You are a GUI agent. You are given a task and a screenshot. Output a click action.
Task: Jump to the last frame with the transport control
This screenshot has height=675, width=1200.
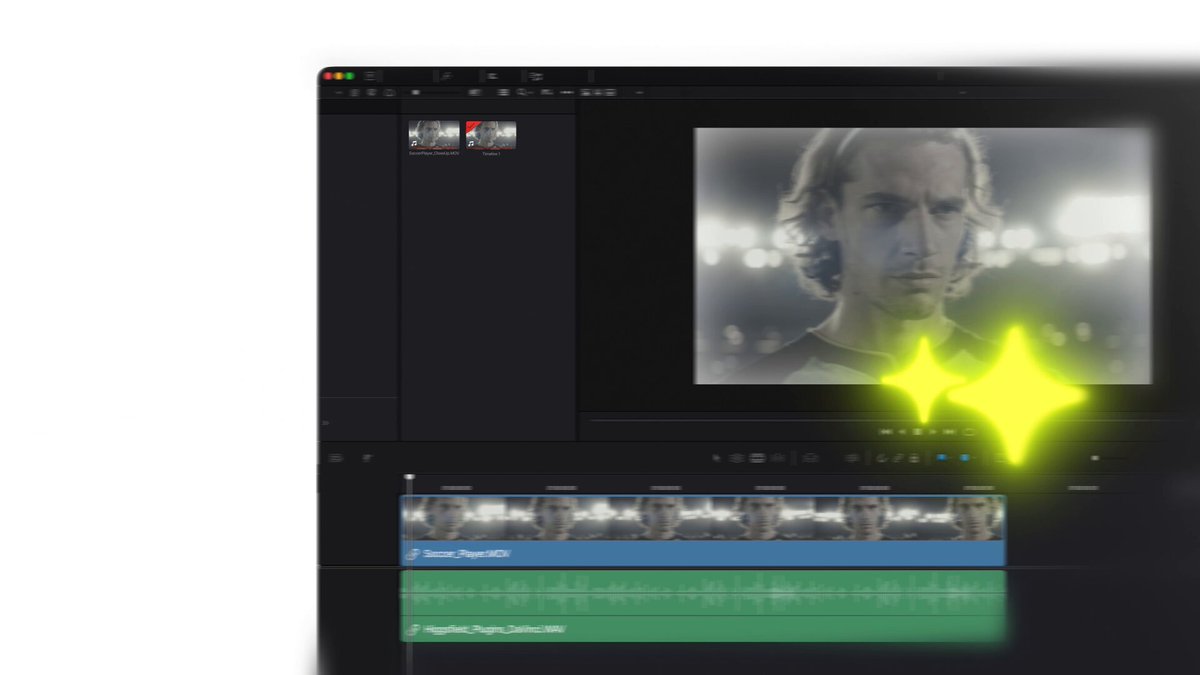[x=949, y=432]
